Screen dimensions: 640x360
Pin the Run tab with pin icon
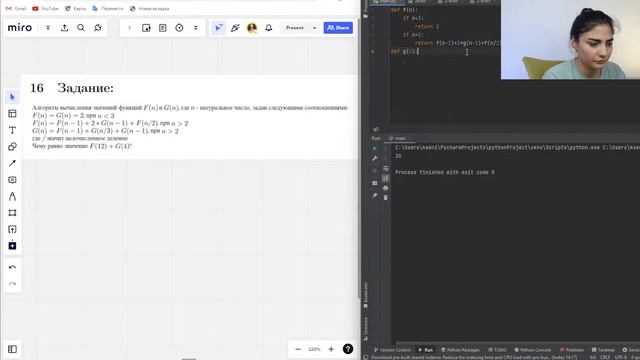375,196
